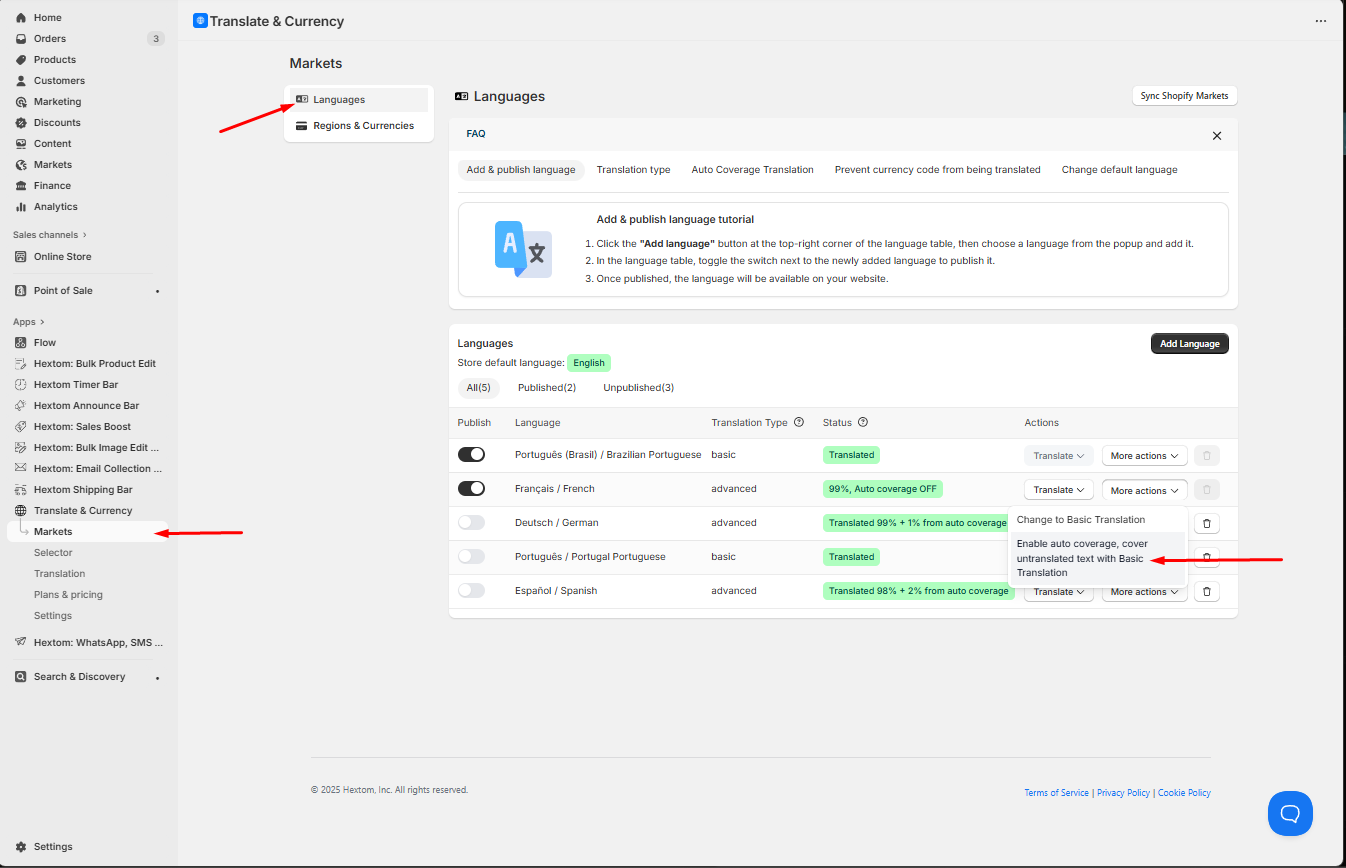Open Settings with the gear icon in sidebar
The image size is (1346, 868).
pos(21,847)
